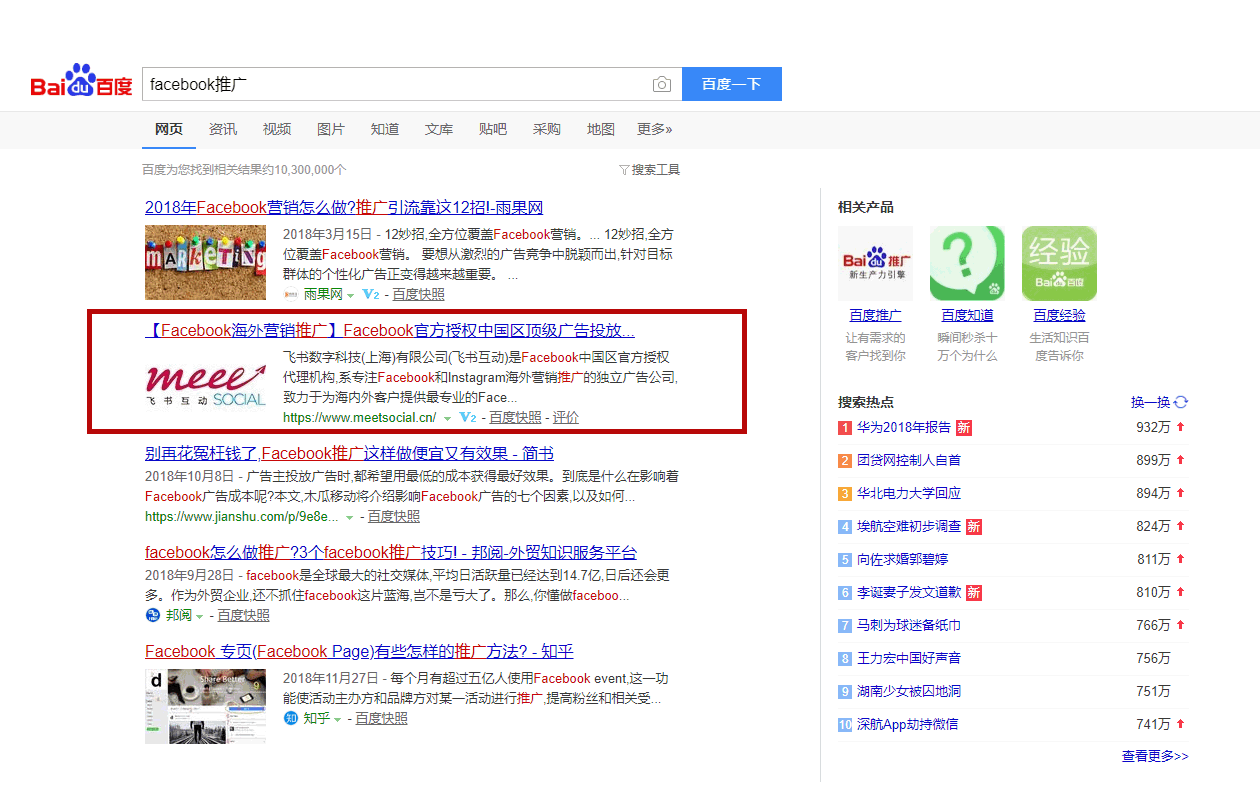This screenshot has height=800, width=1260.
Task: Click the rank 1 badge for 华为2018年报告
Action: click(845, 428)
